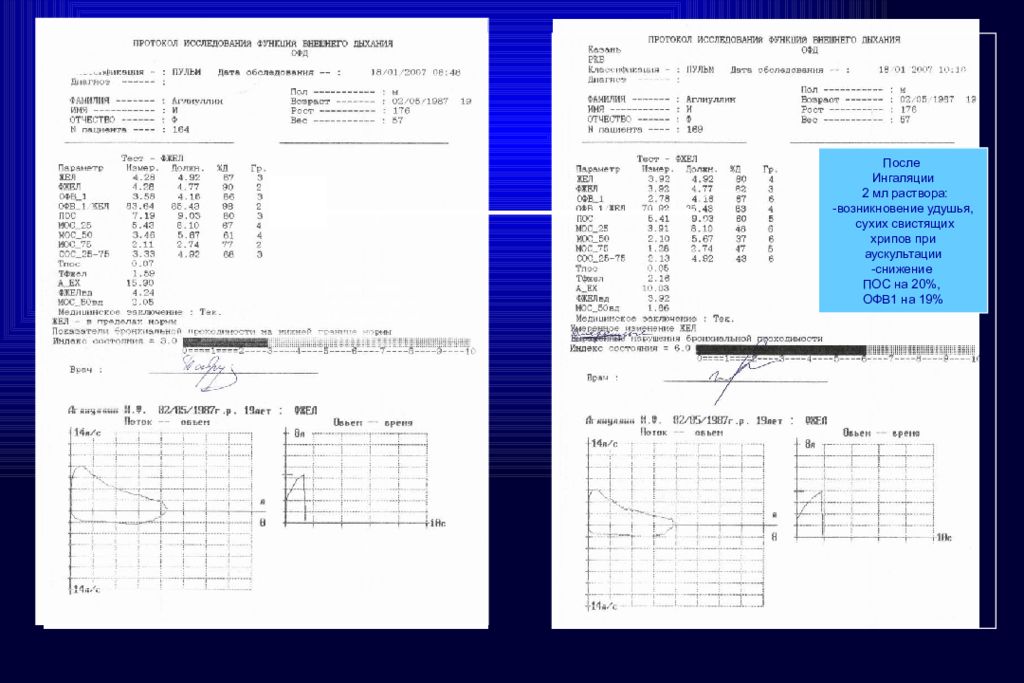Click 'ЖЕЛ - в пределах нормы' conclusion line
The image size is (1024, 683).
(114, 322)
